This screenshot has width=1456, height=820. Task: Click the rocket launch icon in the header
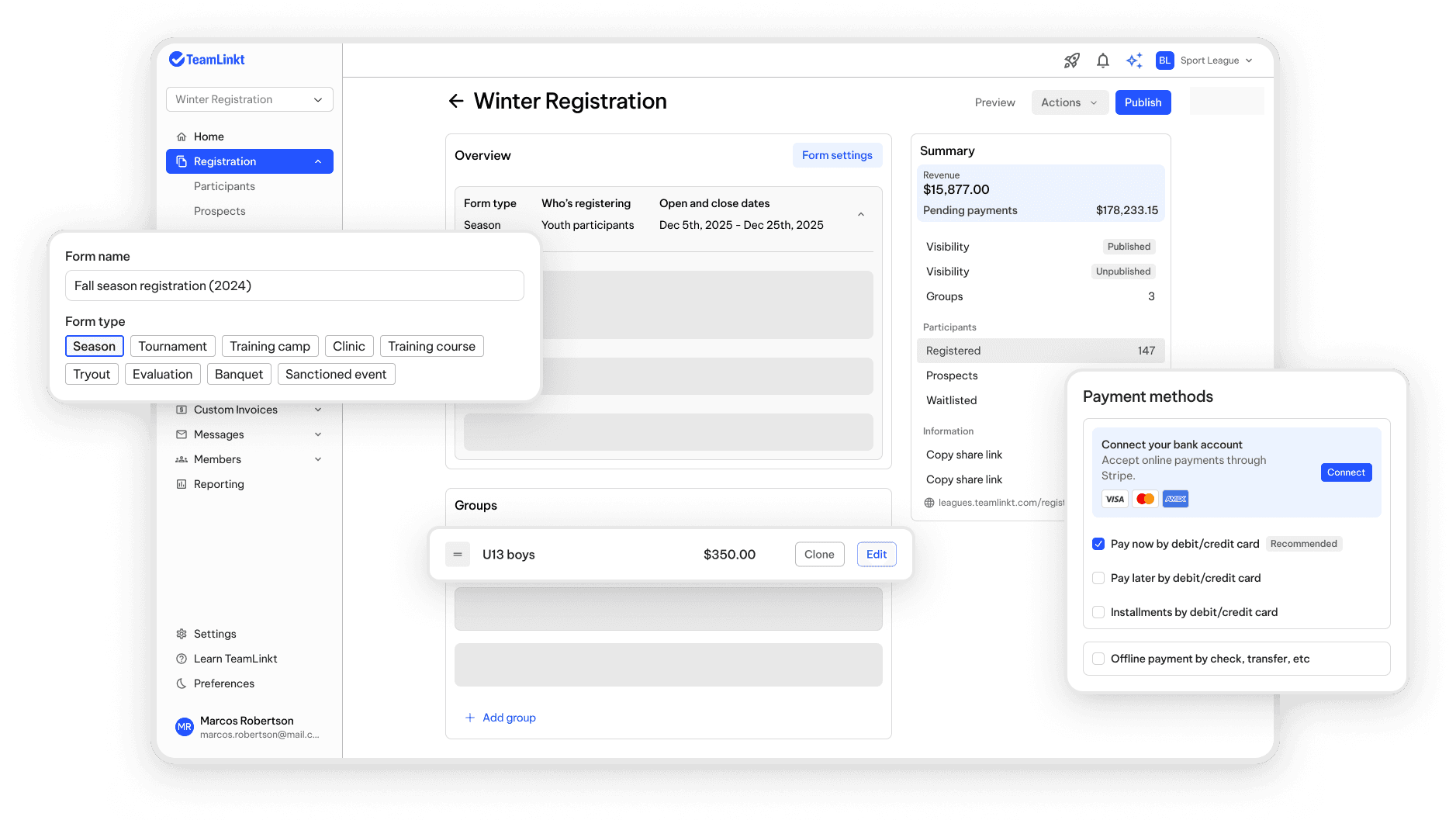coord(1071,60)
